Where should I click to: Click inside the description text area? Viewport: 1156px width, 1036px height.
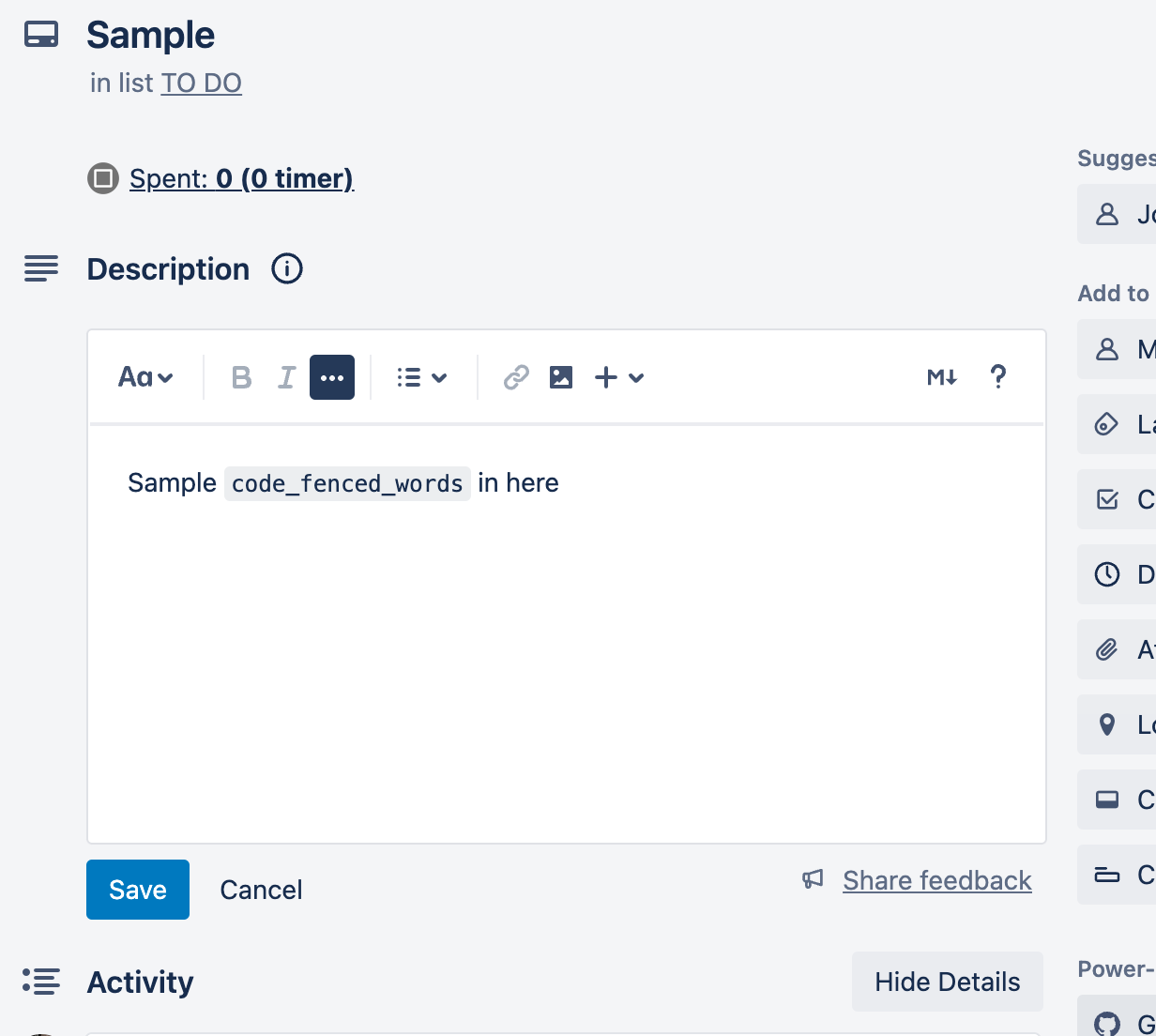coord(567,657)
